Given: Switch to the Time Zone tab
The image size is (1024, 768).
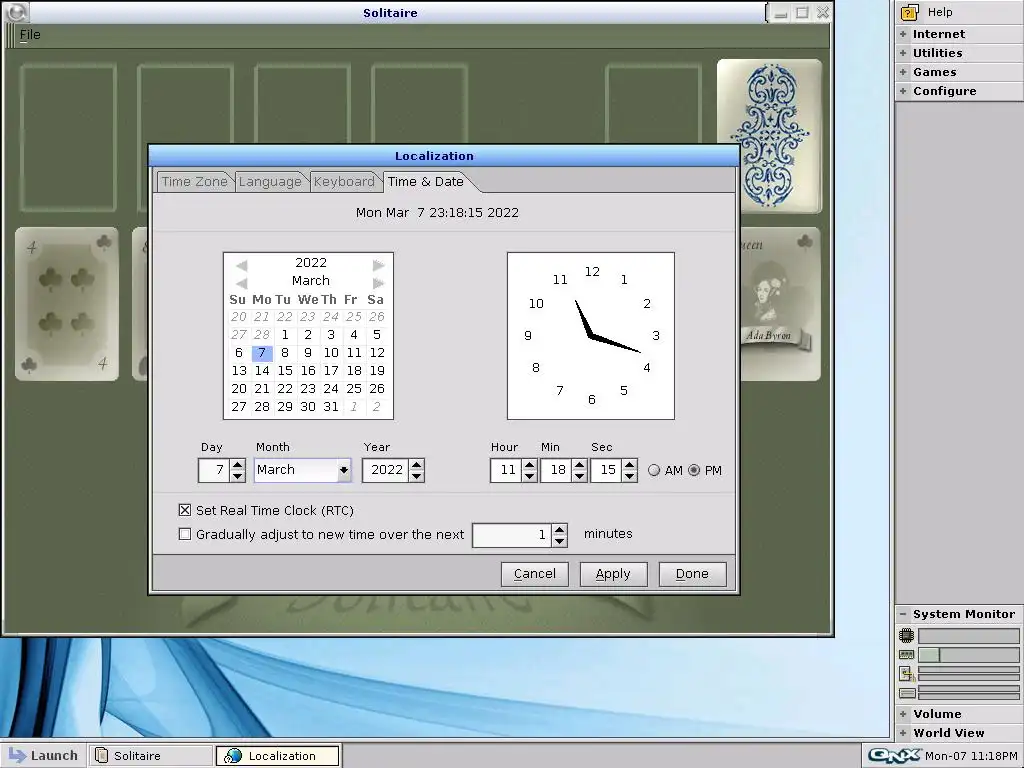Looking at the screenshot, I should click(194, 182).
